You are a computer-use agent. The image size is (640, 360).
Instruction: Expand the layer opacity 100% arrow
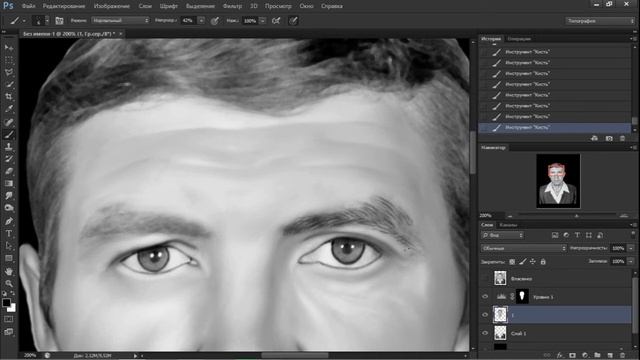tap(631, 248)
